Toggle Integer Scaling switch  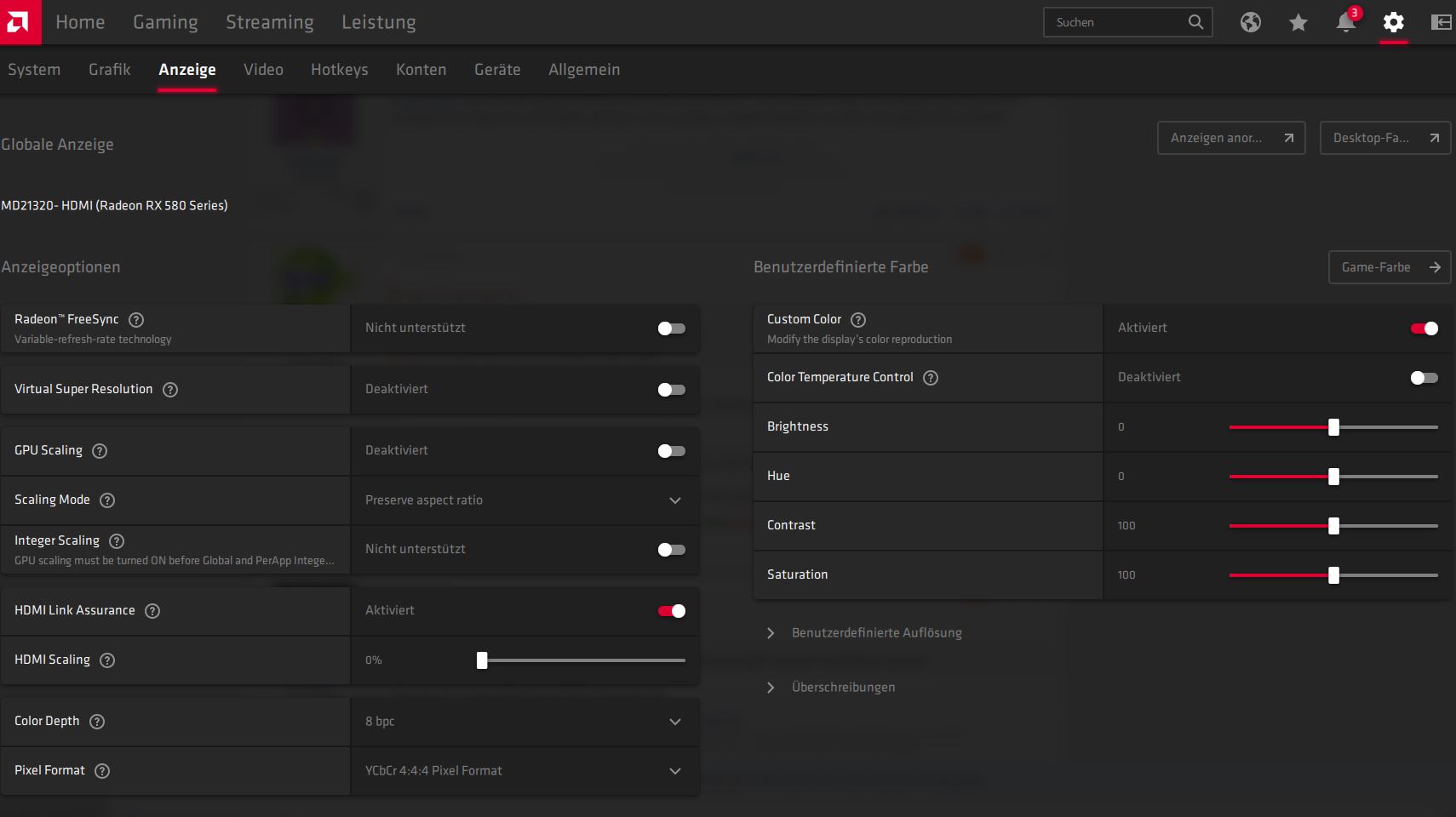coord(672,550)
